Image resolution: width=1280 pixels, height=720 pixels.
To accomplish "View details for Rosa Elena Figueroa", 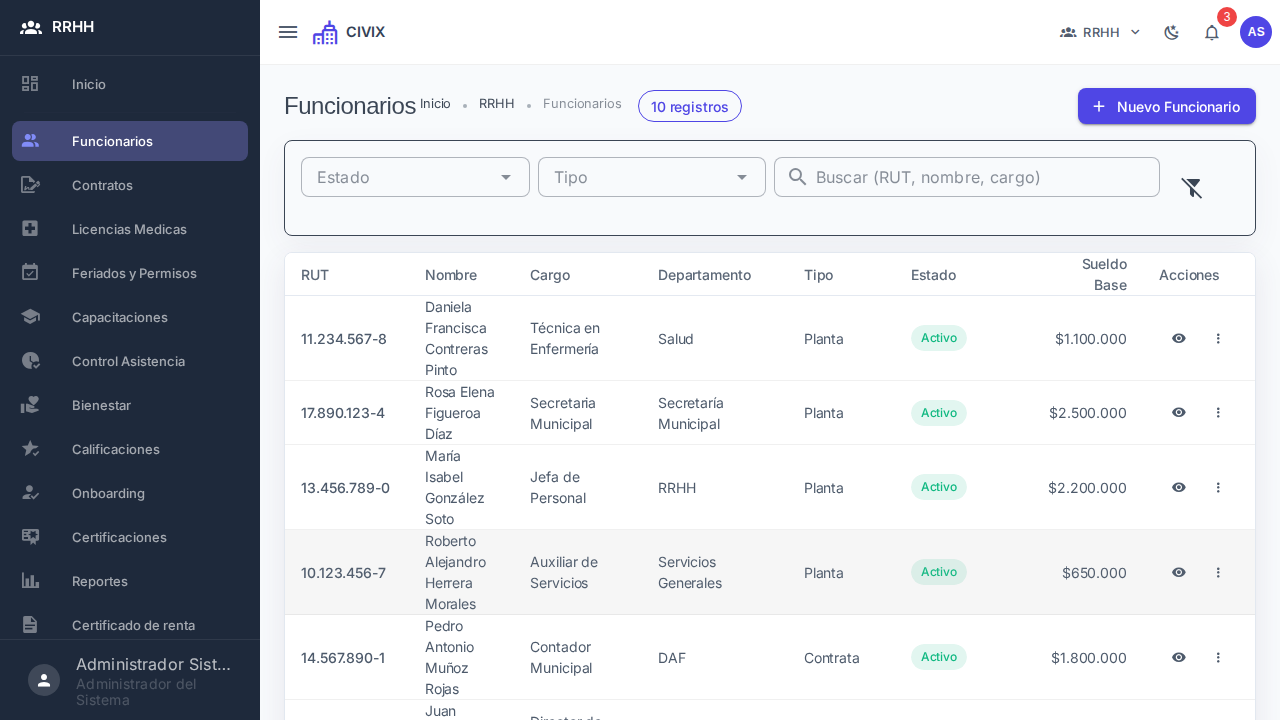I will [1179, 412].
